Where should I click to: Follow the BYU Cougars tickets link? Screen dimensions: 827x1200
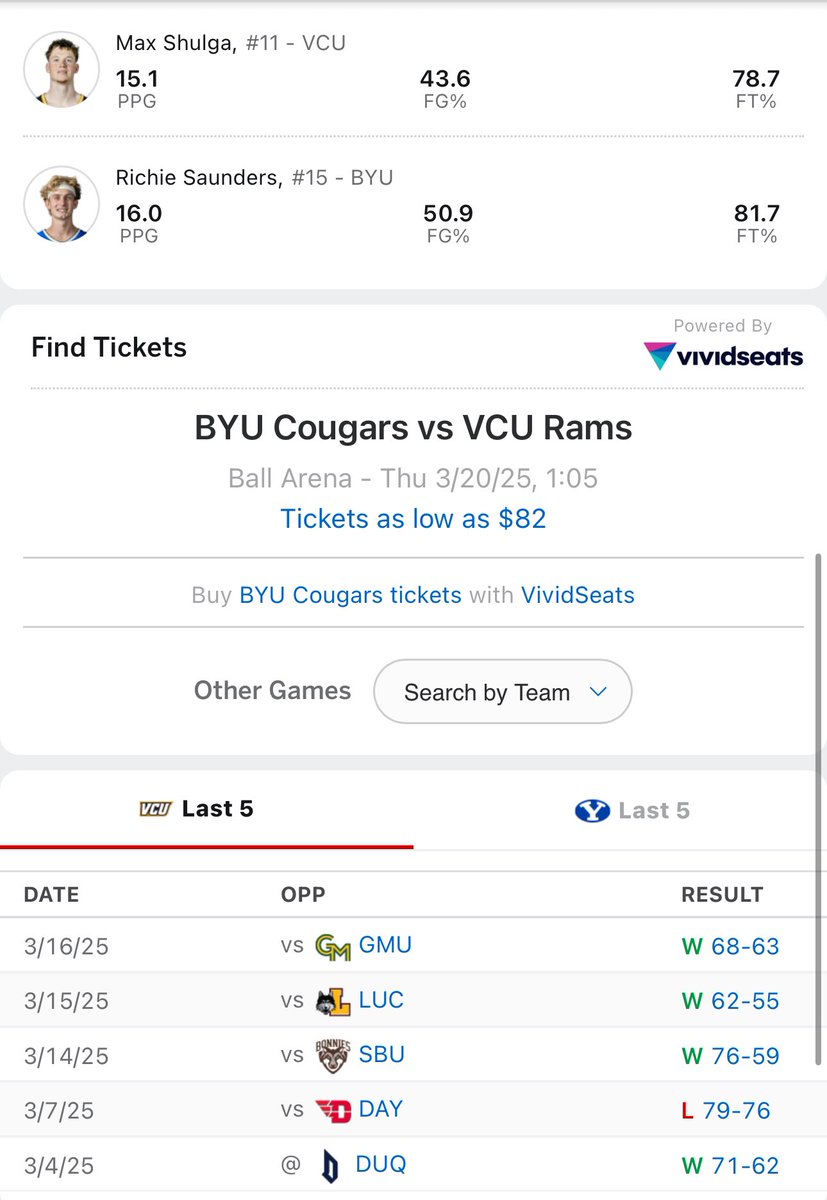[350, 595]
